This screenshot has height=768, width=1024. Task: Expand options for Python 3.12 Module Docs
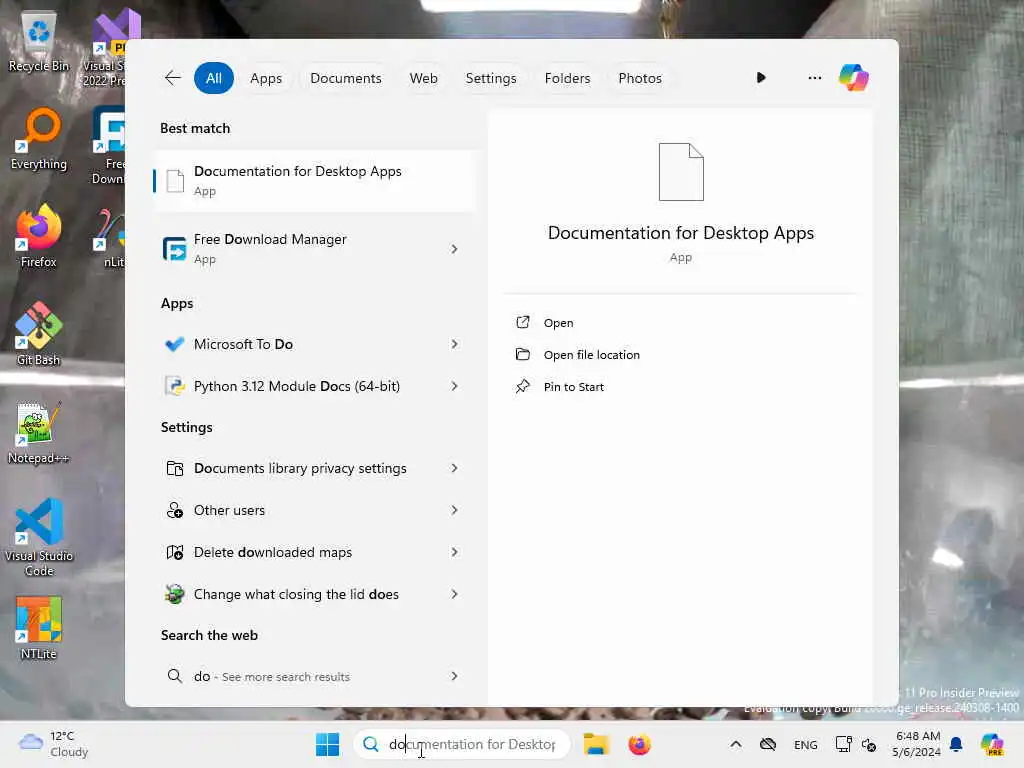point(454,386)
